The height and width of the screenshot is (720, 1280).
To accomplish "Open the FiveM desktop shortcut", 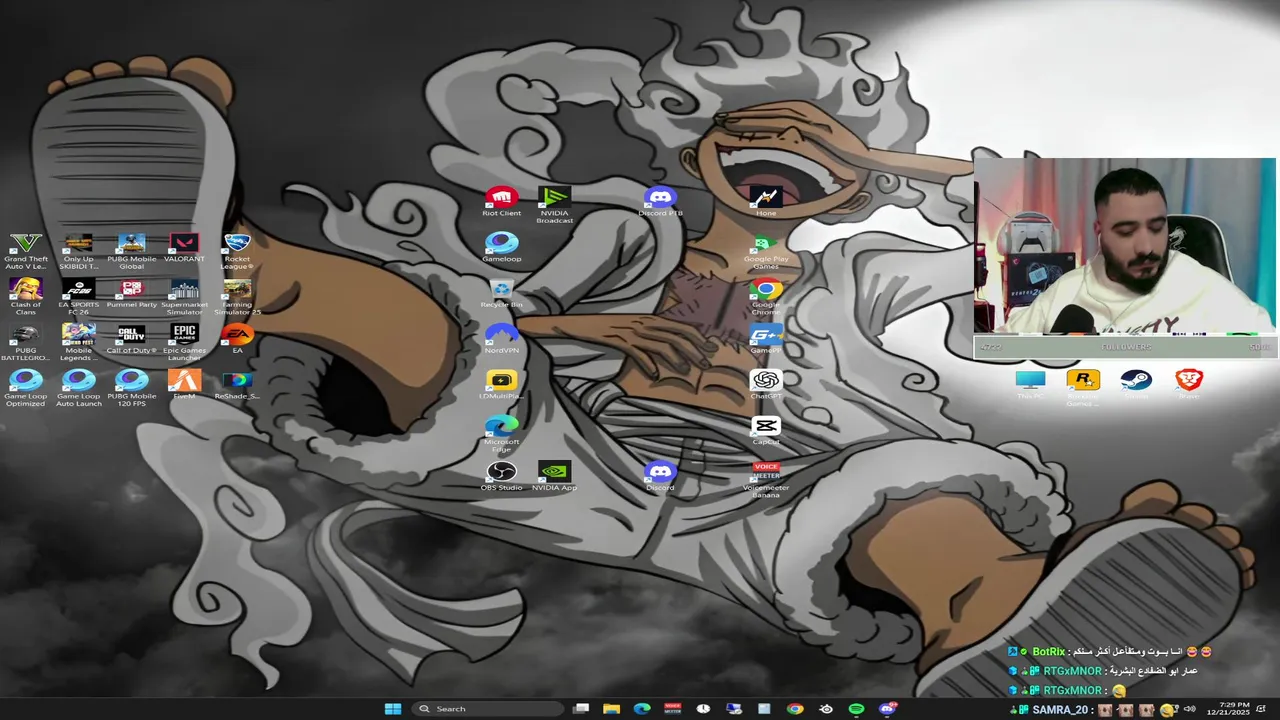I will pyautogui.click(x=184, y=385).
